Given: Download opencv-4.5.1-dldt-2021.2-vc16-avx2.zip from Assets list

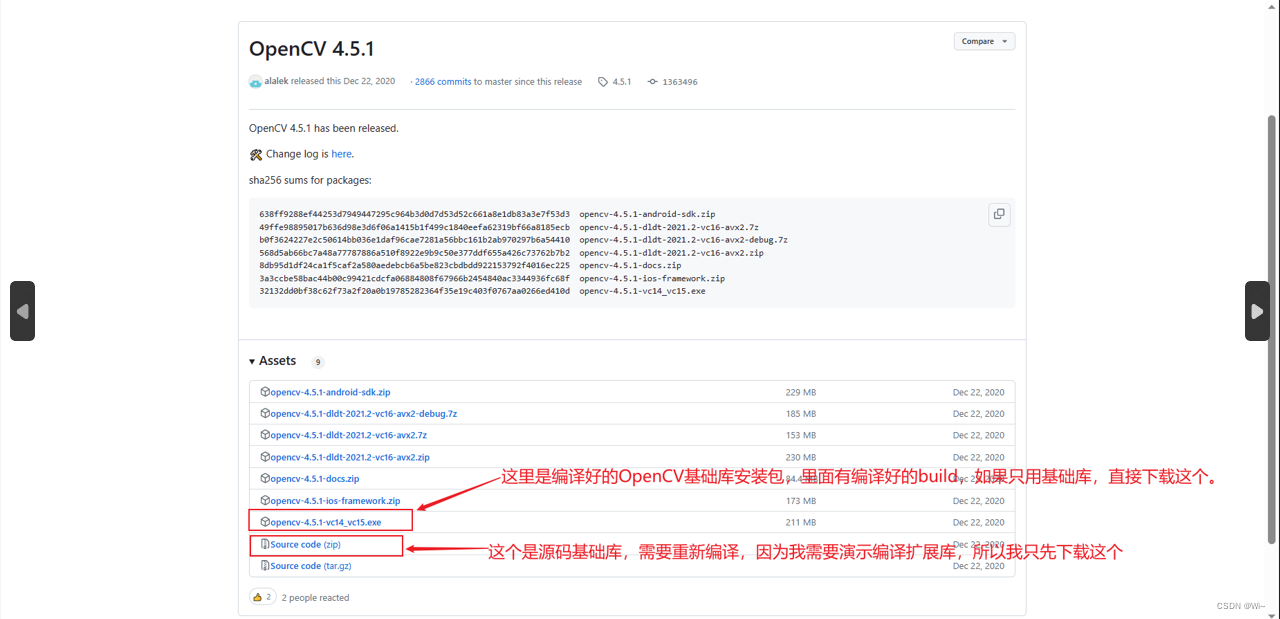Looking at the screenshot, I should click(x=350, y=457).
